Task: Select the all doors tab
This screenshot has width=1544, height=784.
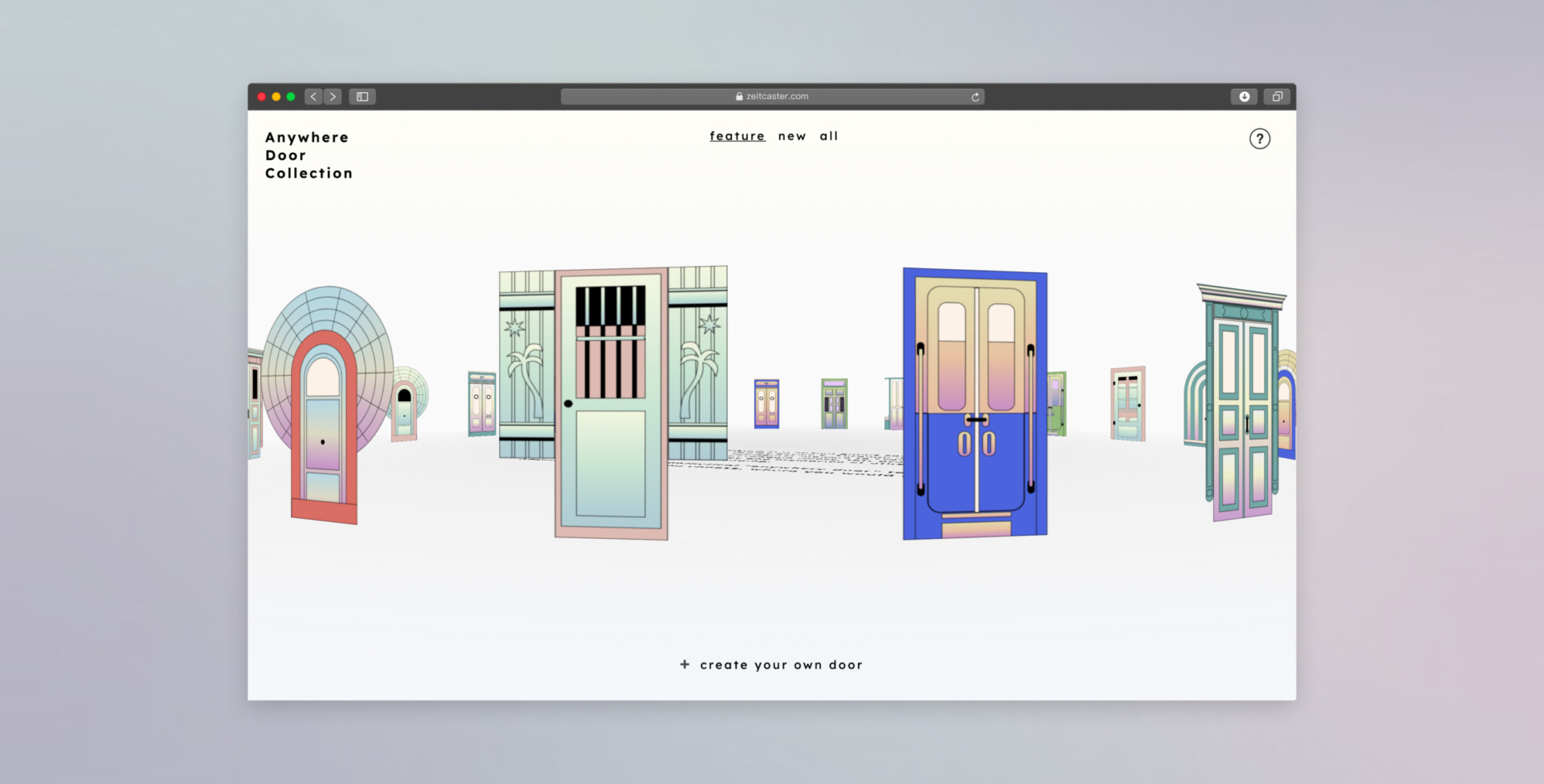Action: click(829, 136)
